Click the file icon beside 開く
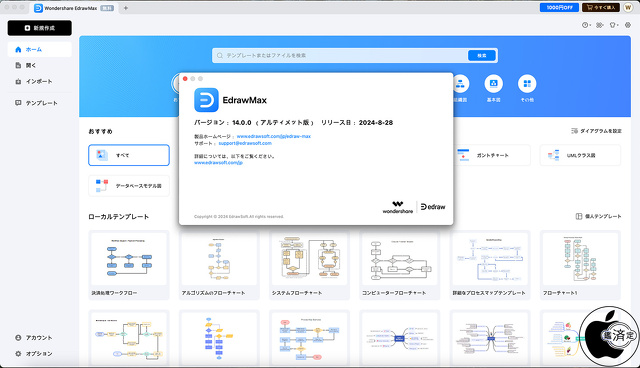 (x=18, y=65)
